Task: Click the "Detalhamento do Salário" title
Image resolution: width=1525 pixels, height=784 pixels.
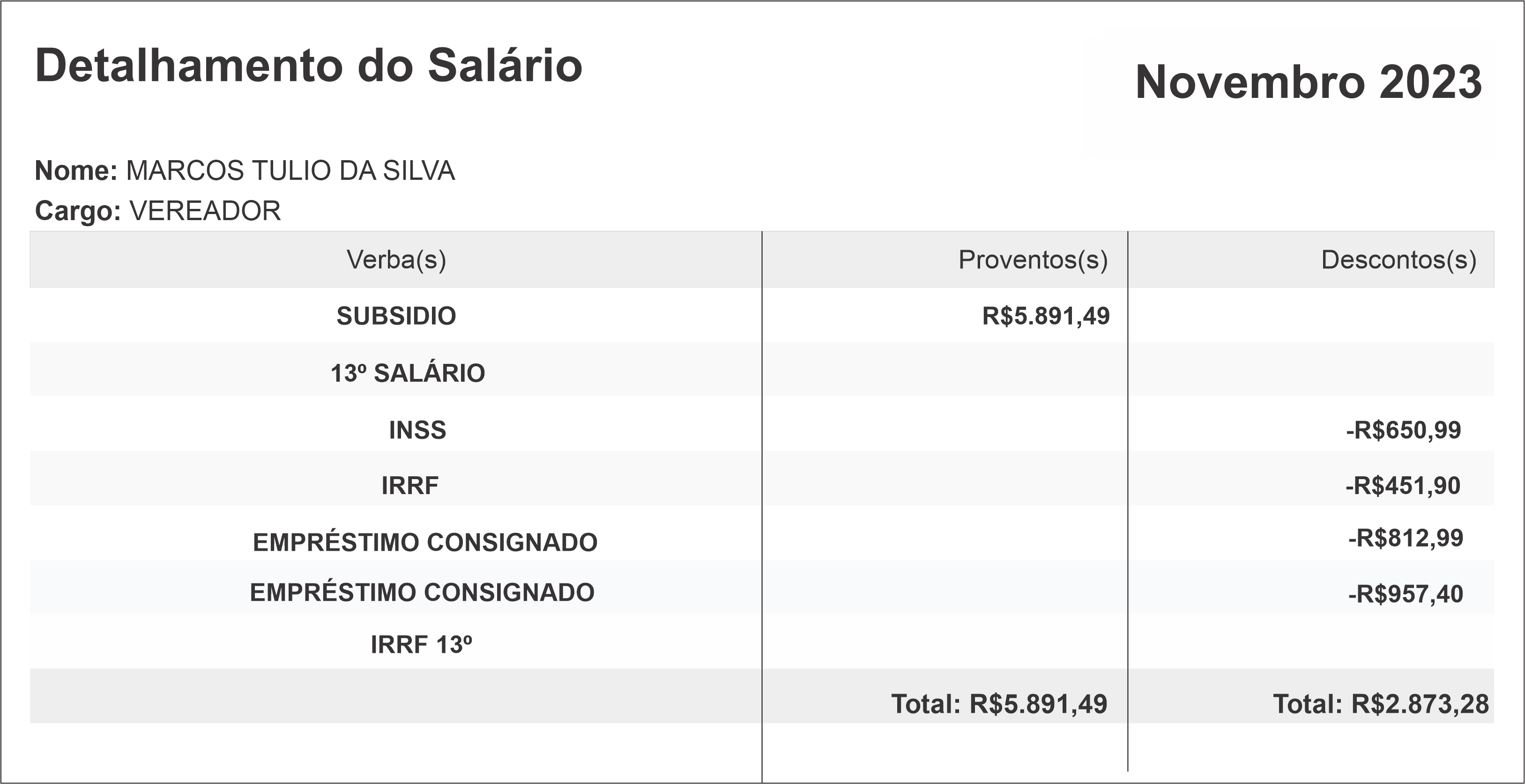Action: [x=308, y=66]
